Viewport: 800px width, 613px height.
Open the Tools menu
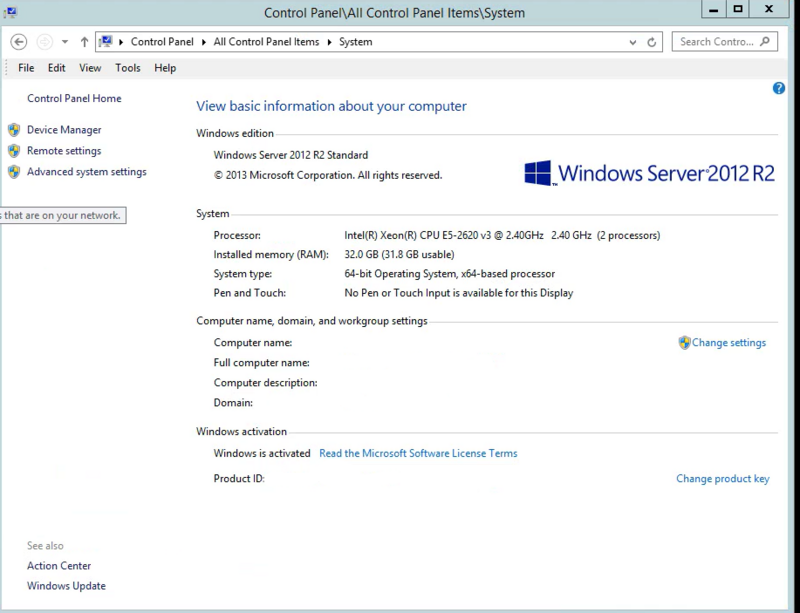(x=128, y=68)
